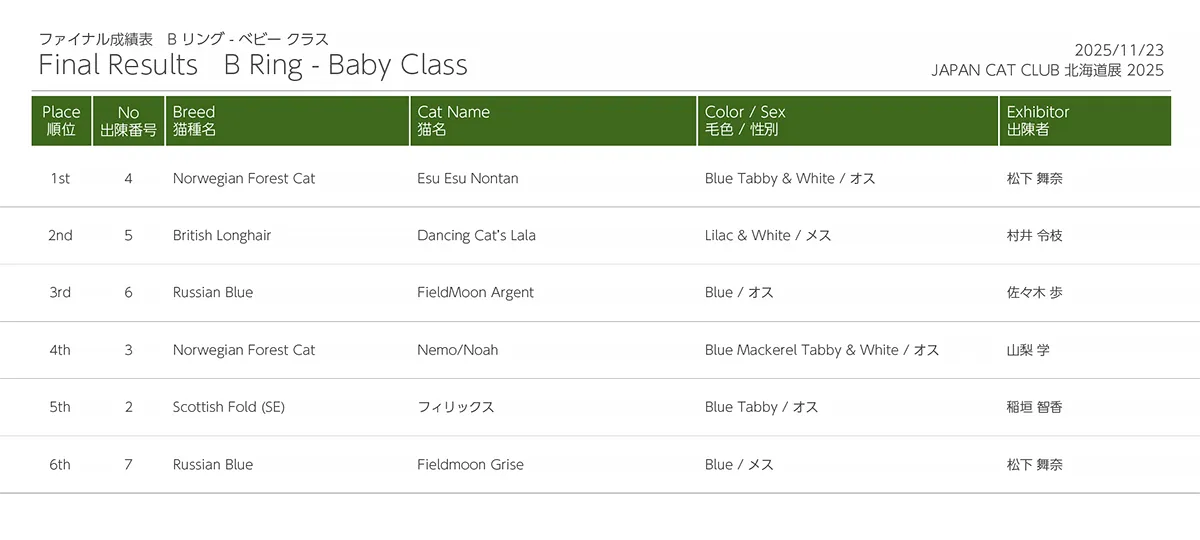Click the JAPAN CAT CLUB show name
The width and height of the screenshot is (1200, 540).
[x=1047, y=70]
